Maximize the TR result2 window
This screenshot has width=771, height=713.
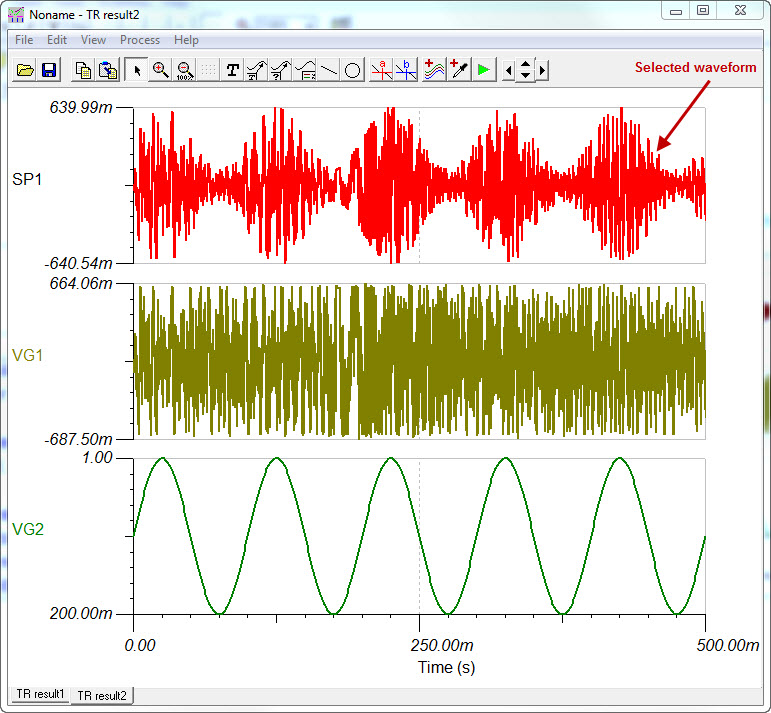point(703,10)
